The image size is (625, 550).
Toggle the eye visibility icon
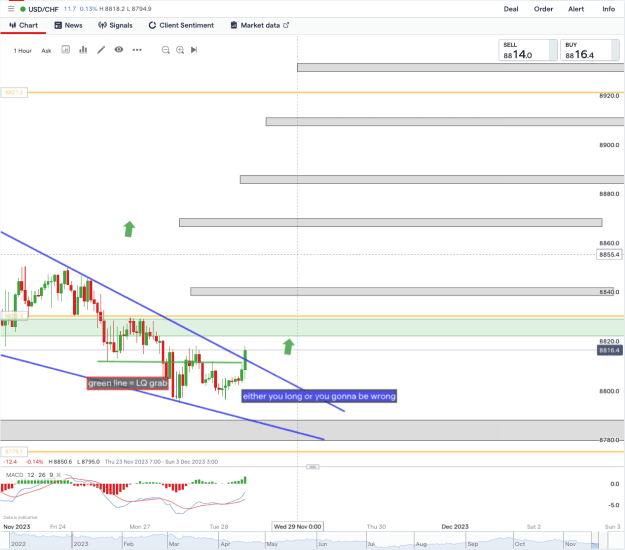119,49
